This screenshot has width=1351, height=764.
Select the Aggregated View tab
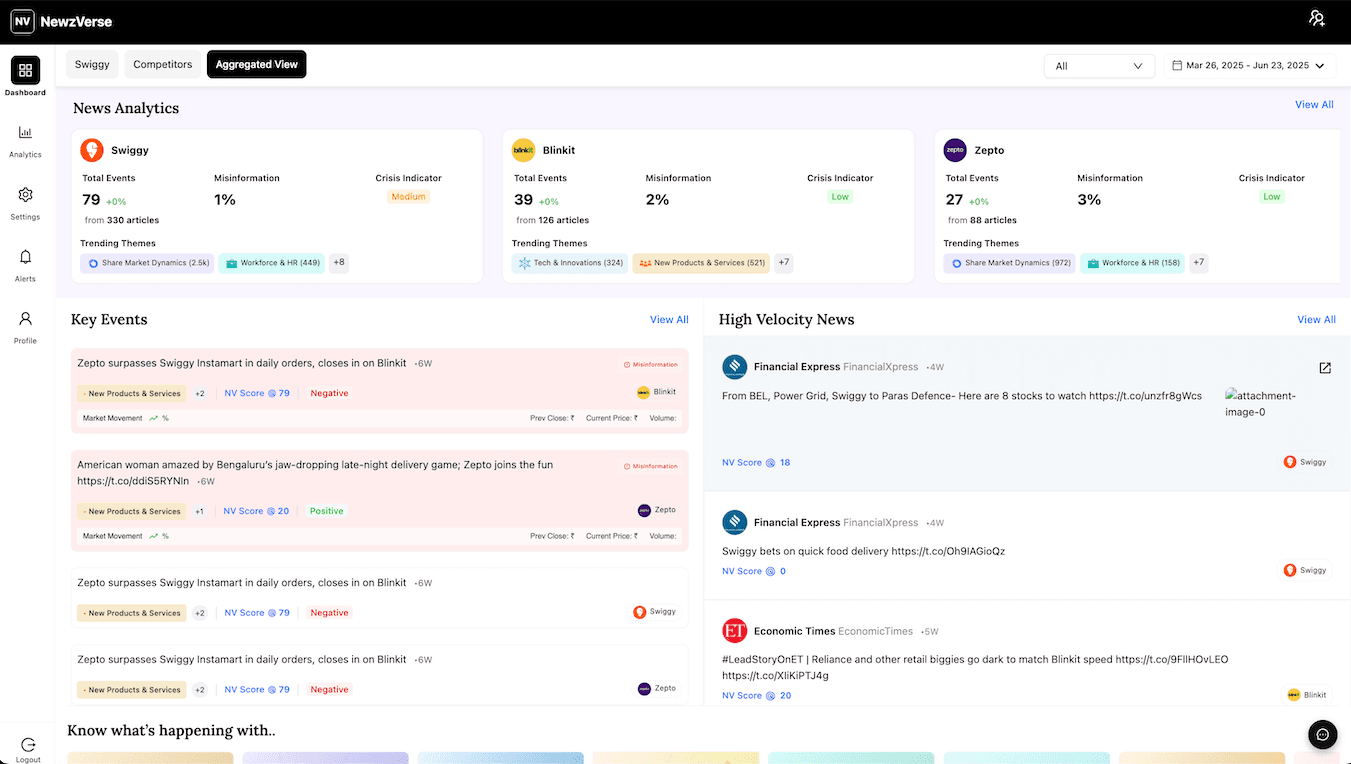point(257,64)
